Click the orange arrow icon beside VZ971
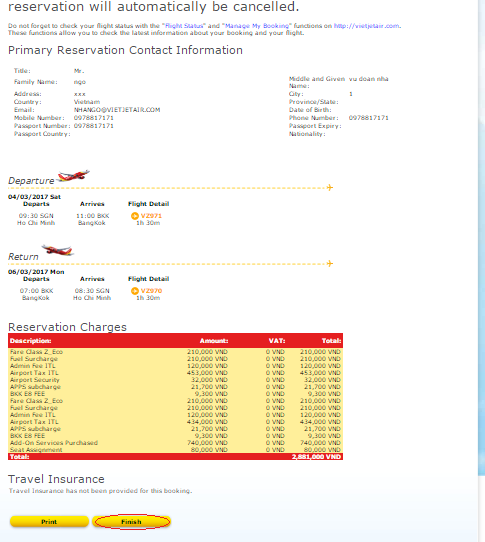This screenshot has width=485, height=542. [x=135, y=216]
